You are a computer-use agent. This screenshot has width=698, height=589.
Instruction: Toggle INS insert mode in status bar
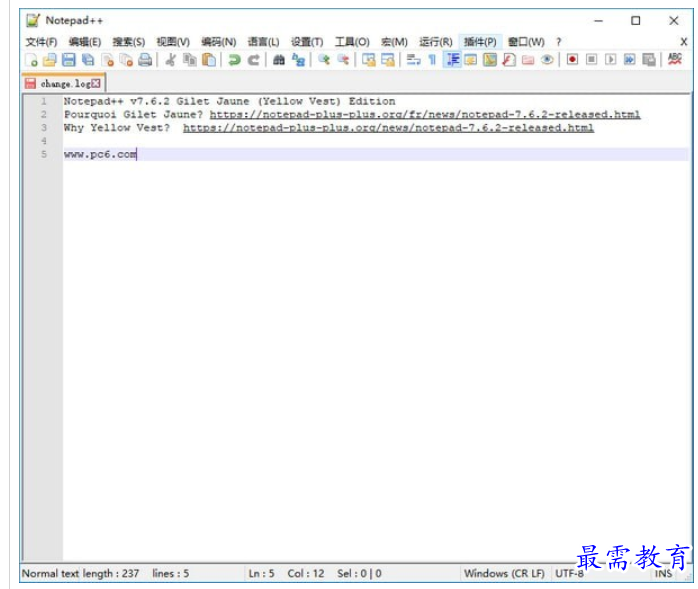coord(663,574)
